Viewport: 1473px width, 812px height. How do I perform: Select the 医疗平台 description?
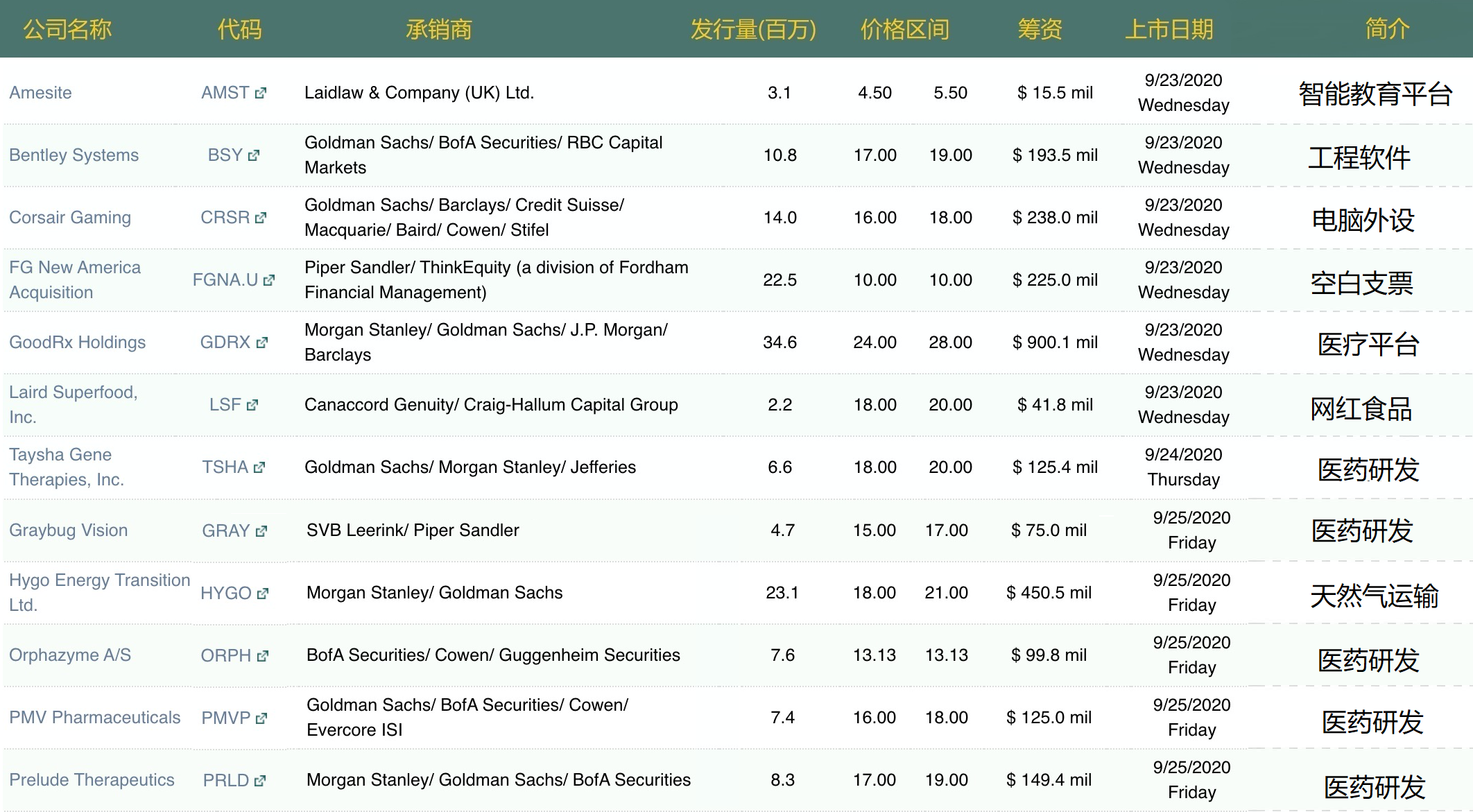click(1368, 344)
